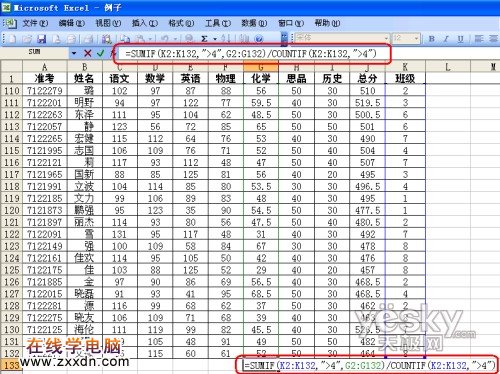Open the 插入 (Insert) menu
Viewport: 500px width, 374px height.
point(144,23)
